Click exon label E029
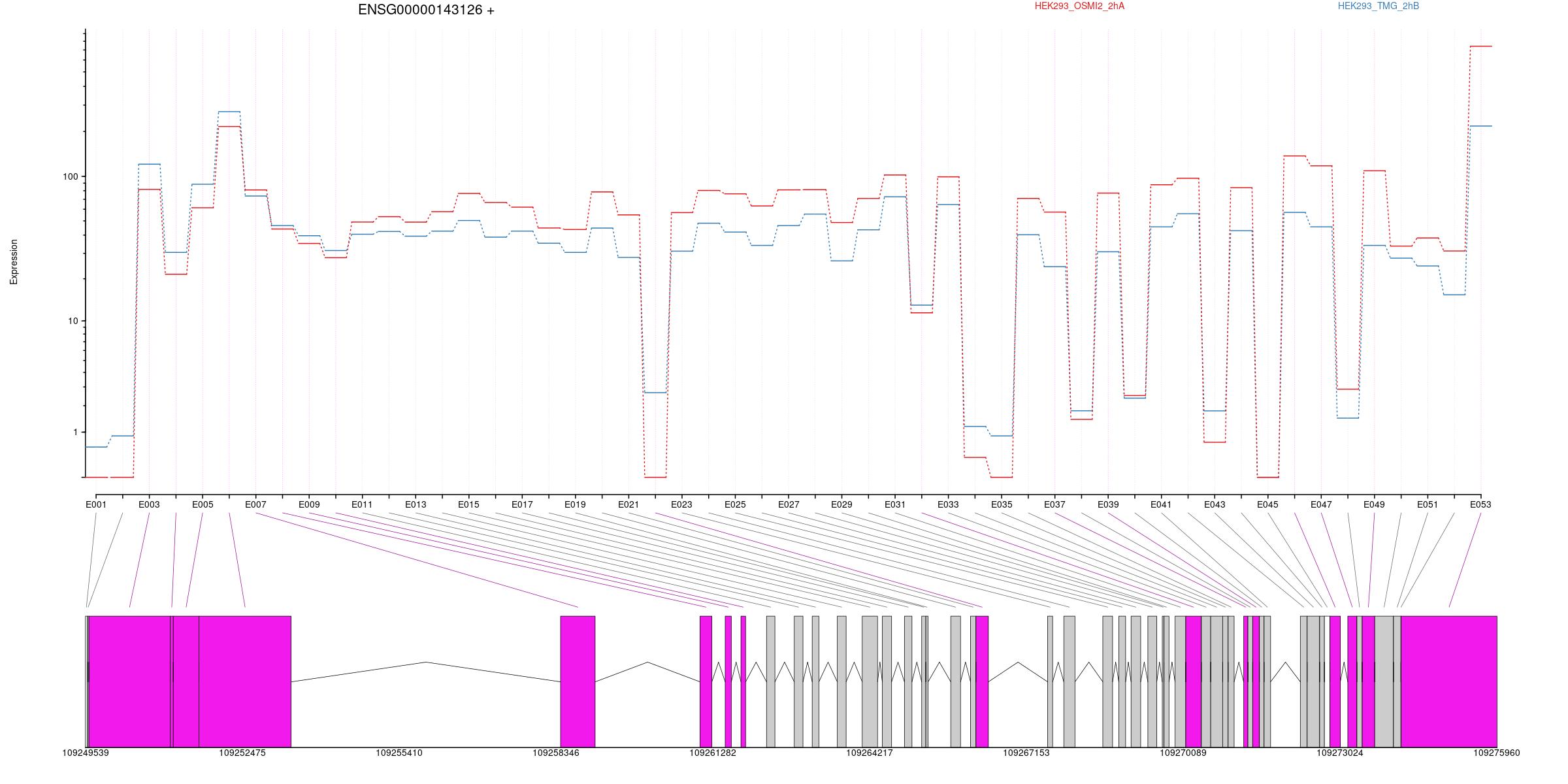The width and height of the screenshot is (1568, 784). (x=841, y=504)
